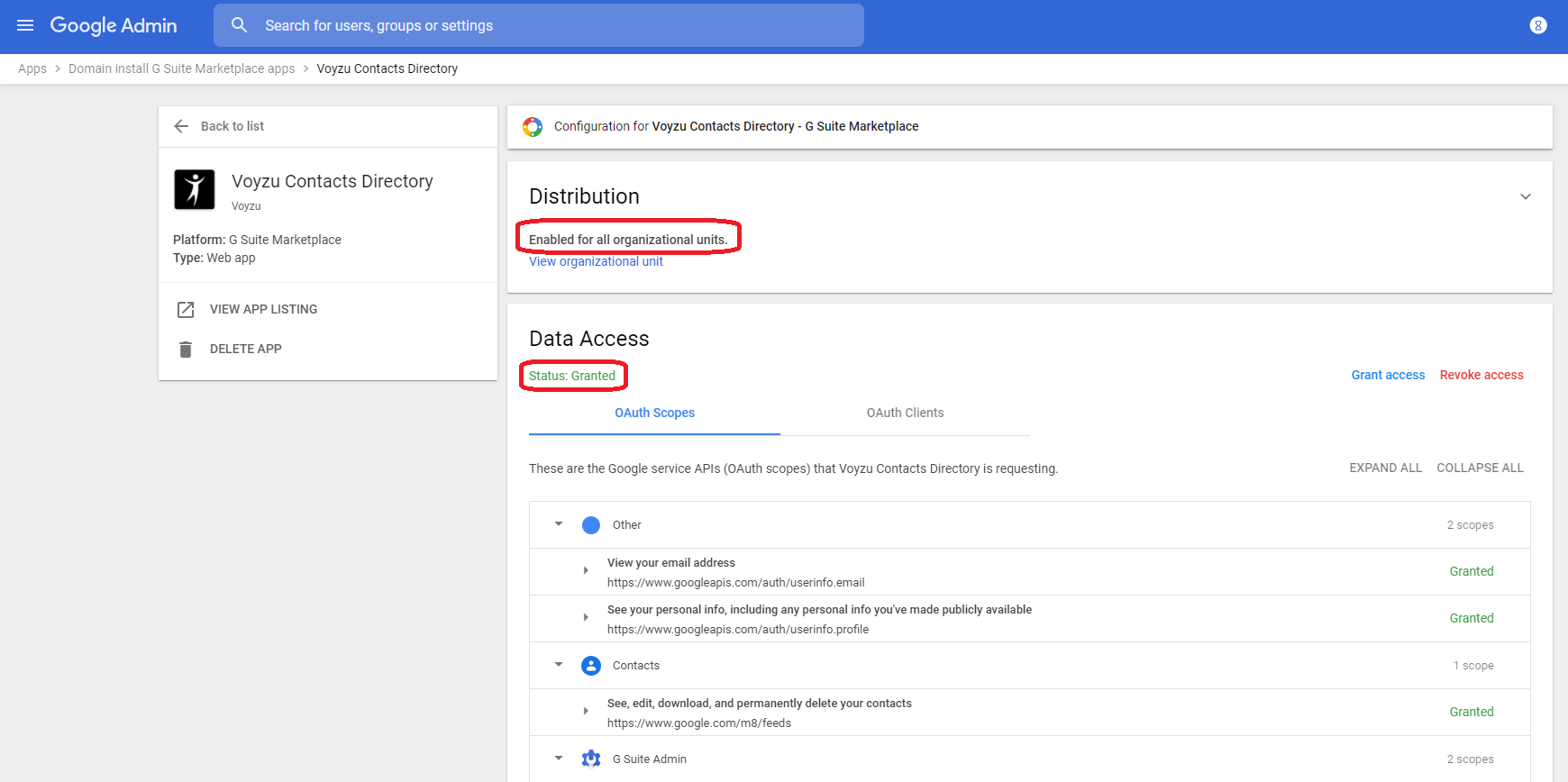Click the back arrow icon

181,126
